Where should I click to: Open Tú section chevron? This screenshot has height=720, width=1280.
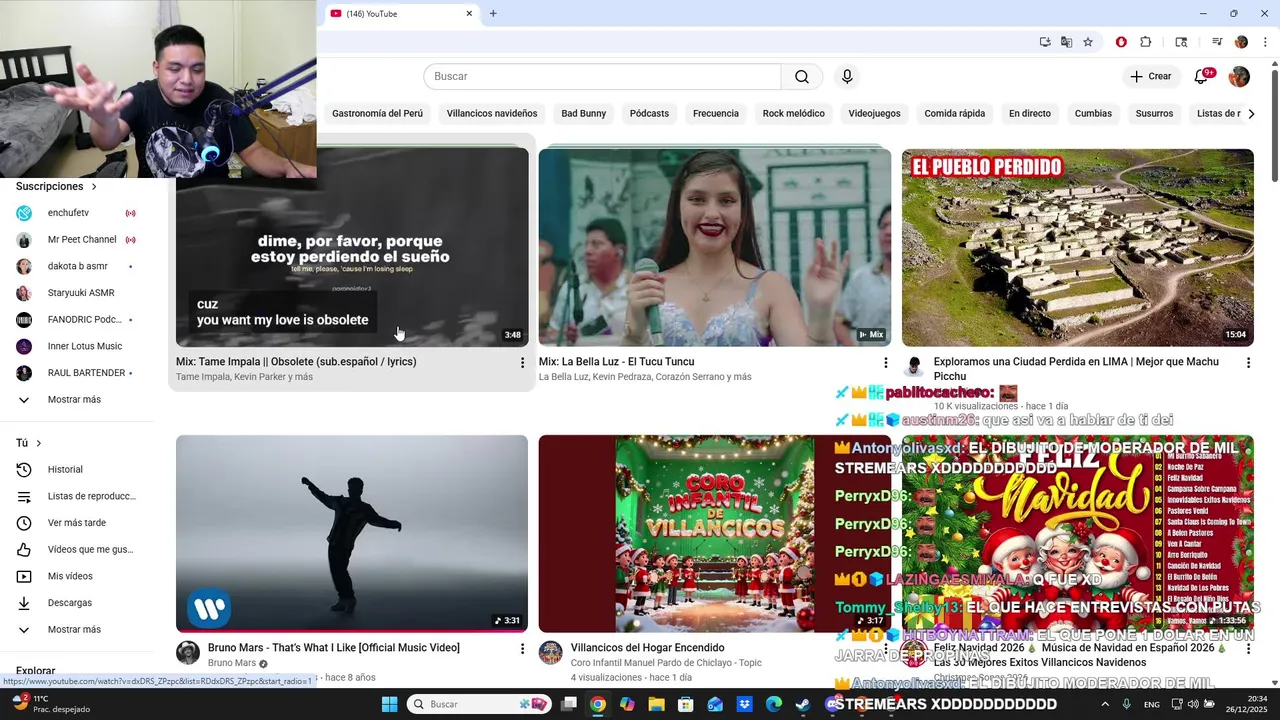(39, 443)
